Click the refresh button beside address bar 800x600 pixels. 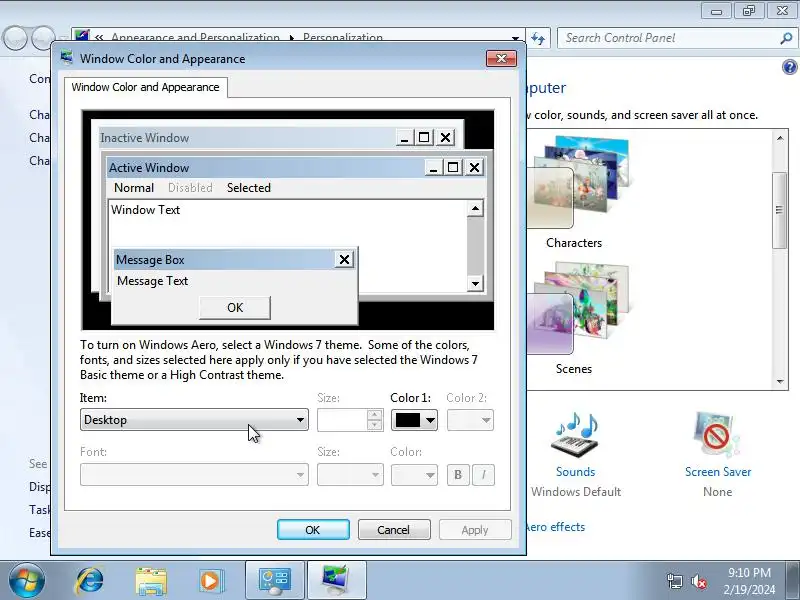pos(538,38)
